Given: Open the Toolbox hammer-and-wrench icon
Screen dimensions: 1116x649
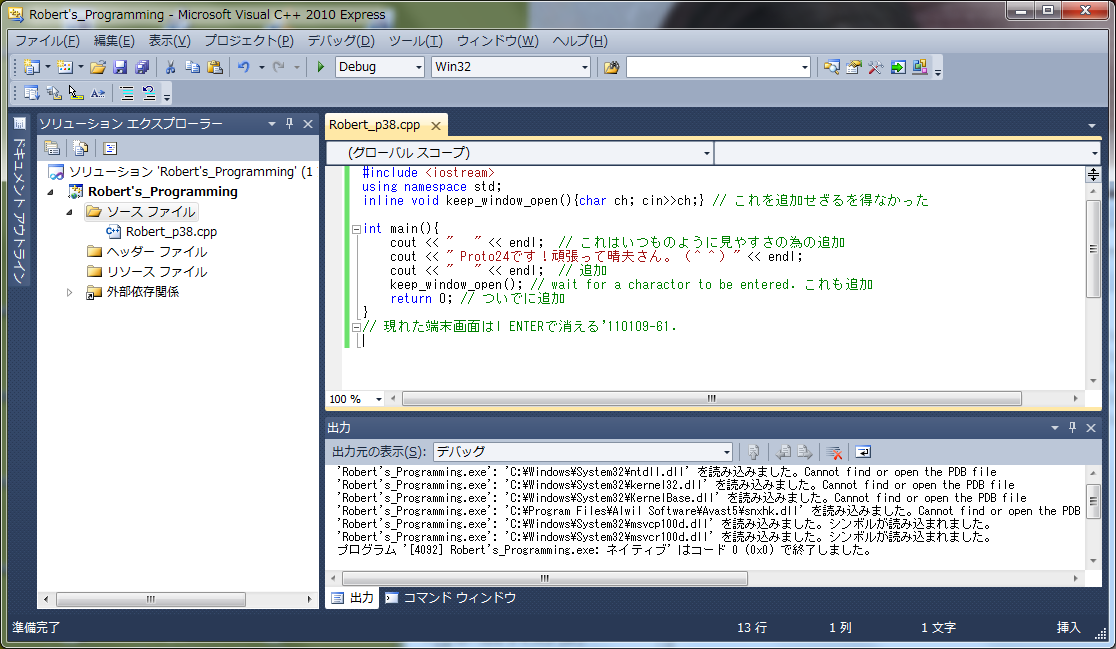Looking at the screenshot, I should [x=875, y=67].
